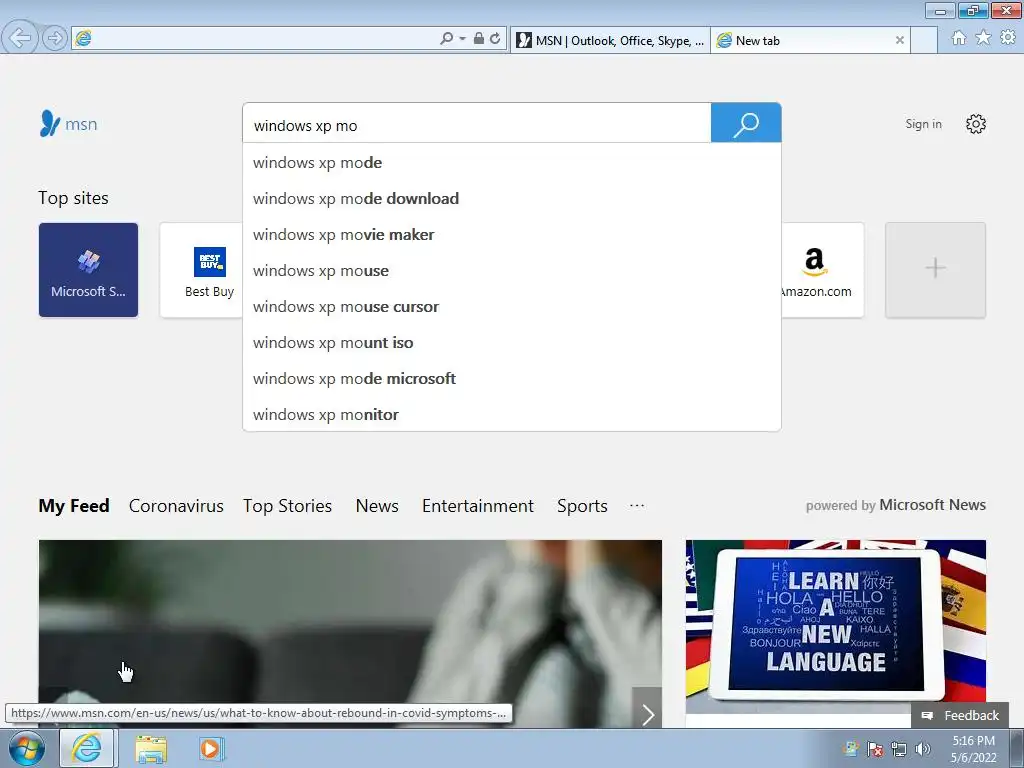
Task: Expand more feed categories ellipsis
Action: point(637,505)
